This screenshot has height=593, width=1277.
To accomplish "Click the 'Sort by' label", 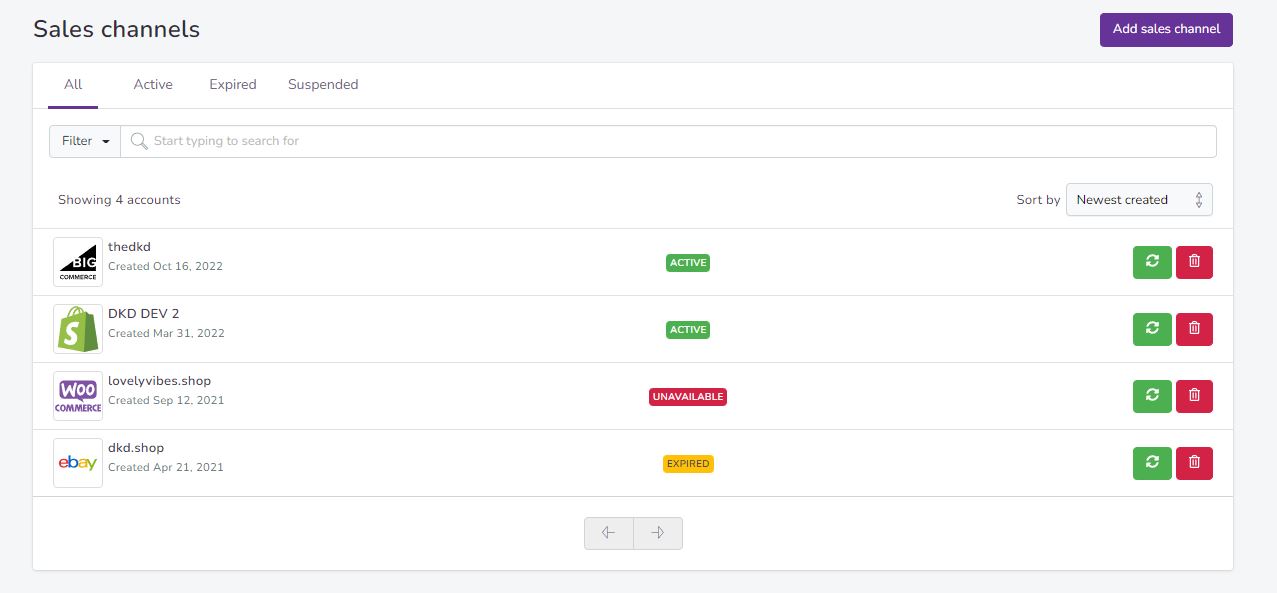I will tap(1038, 200).
